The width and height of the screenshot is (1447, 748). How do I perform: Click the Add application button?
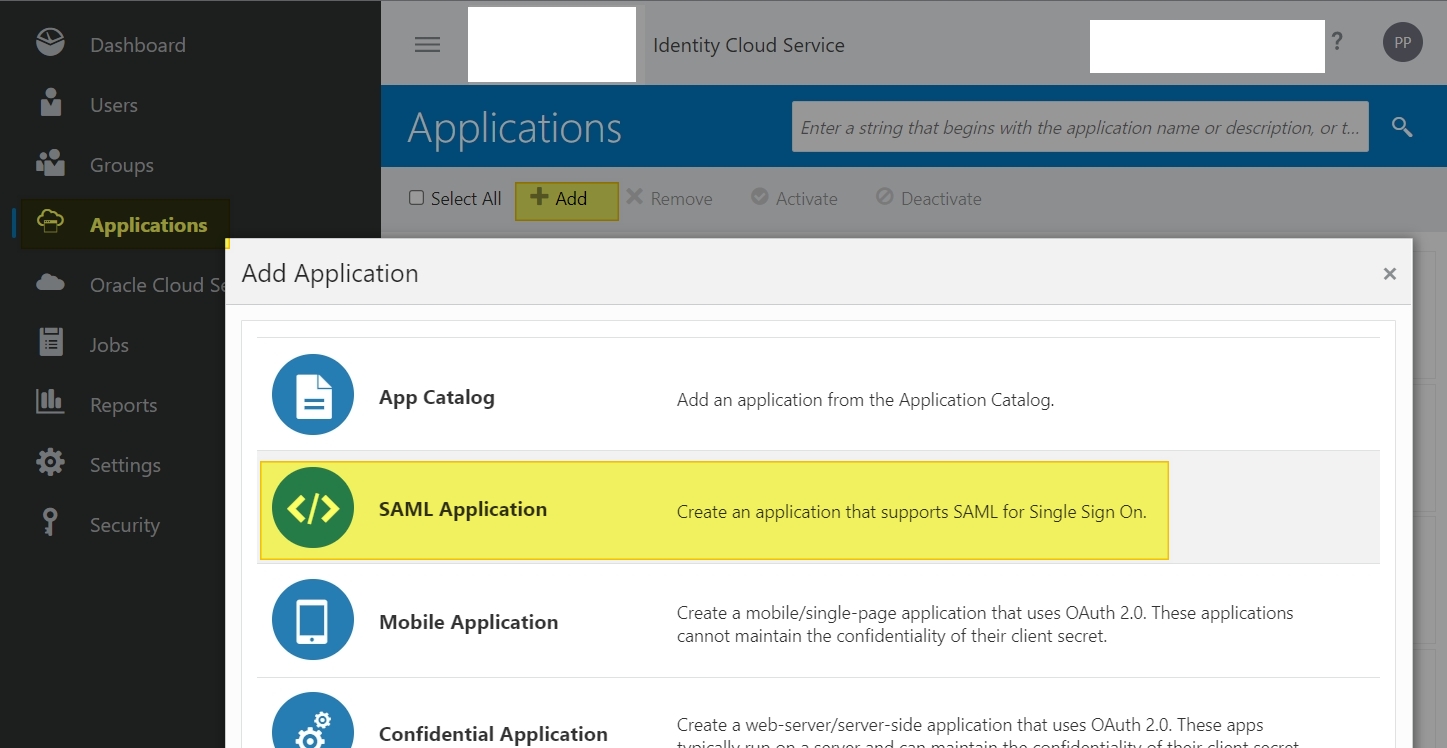click(x=566, y=199)
